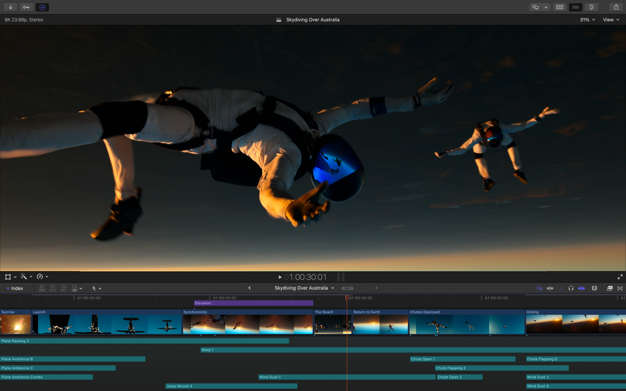Screen dimensions: 626x391
Task: Go back in timeline history arrow
Action: (250, 288)
